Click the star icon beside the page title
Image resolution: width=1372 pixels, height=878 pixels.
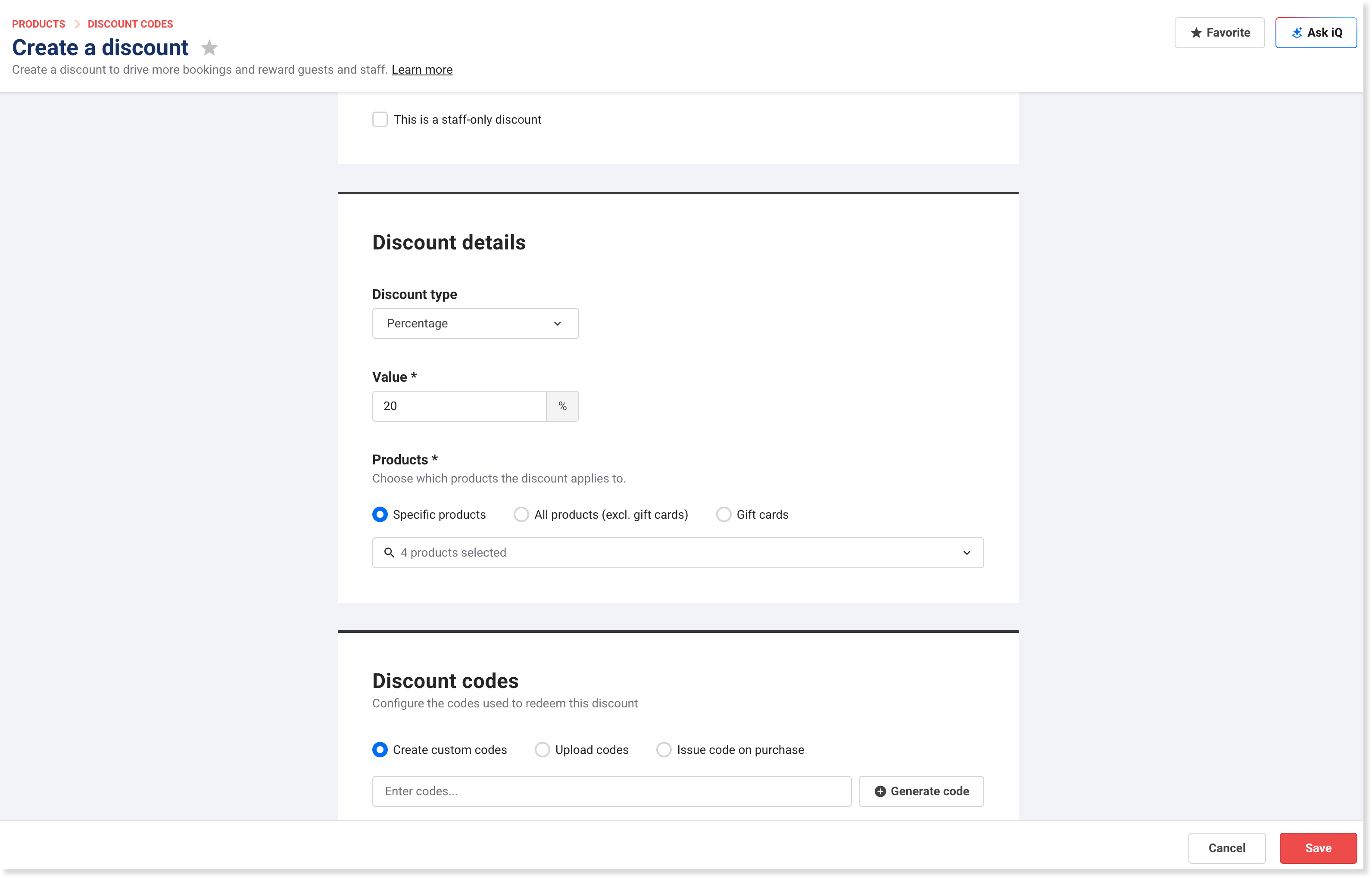pos(209,48)
